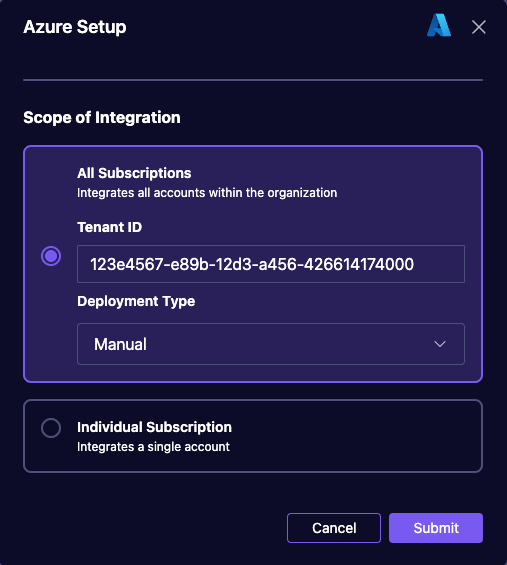Click the Manual value in the dropdown

click(x=120, y=344)
